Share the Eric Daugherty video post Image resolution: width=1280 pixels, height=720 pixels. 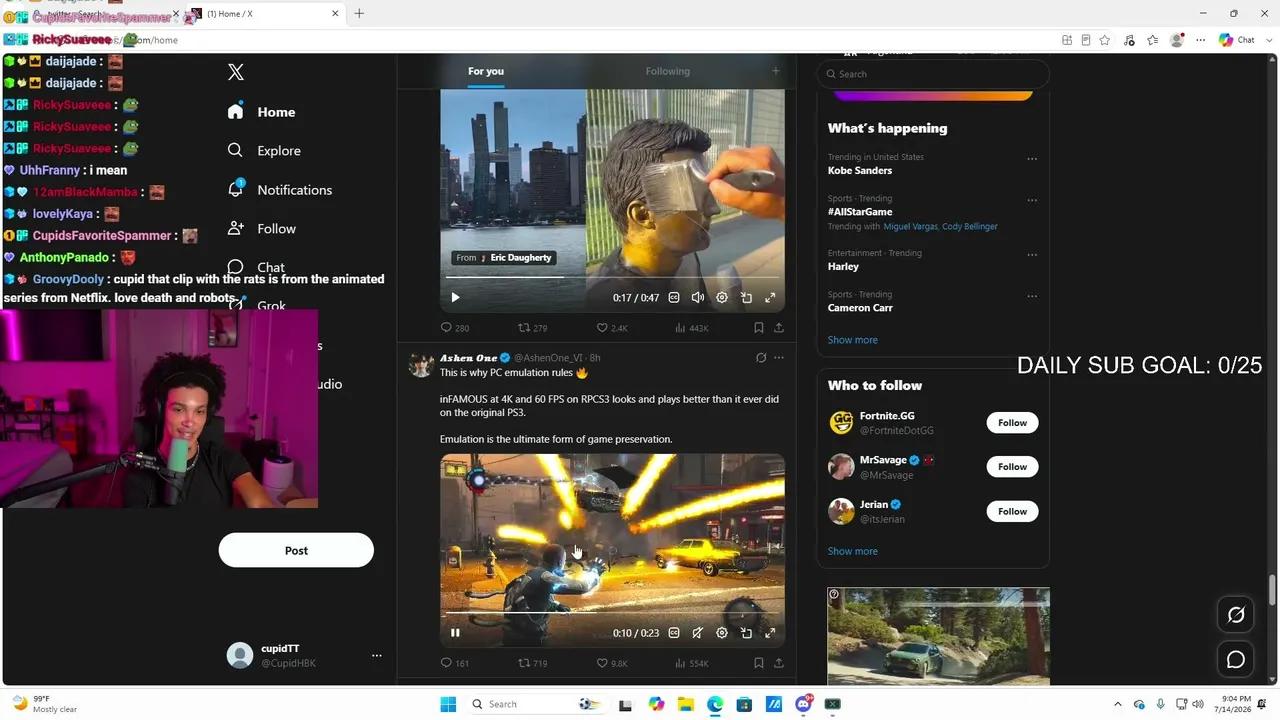(779, 328)
